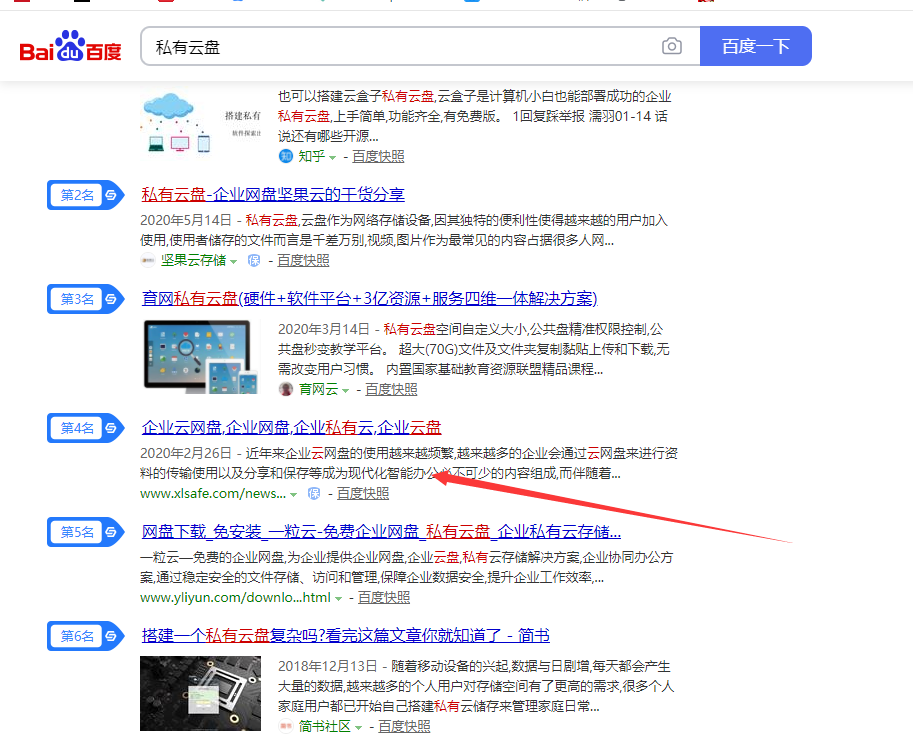The image size is (913, 749).
Task: Open the 育网私有云盘 result title
Action: pos(369,299)
